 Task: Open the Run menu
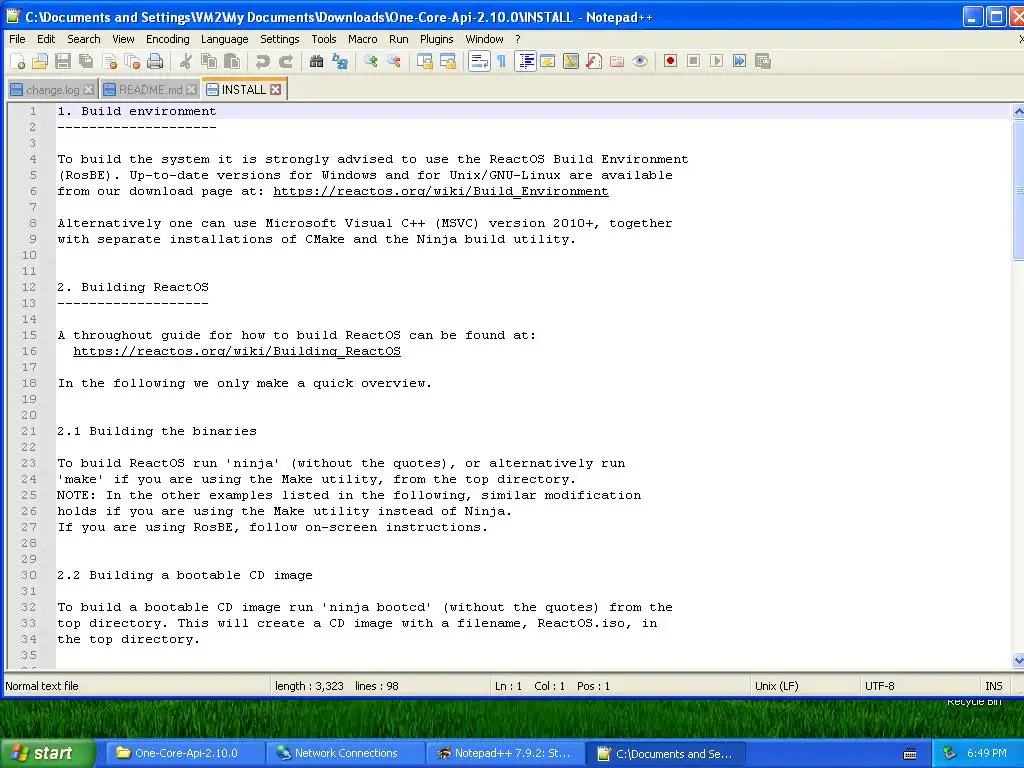pyautogui.click(x=398, y=39)
